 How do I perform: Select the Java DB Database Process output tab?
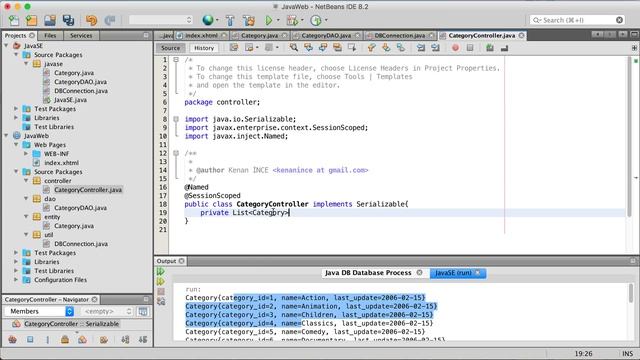coord(368,273)
